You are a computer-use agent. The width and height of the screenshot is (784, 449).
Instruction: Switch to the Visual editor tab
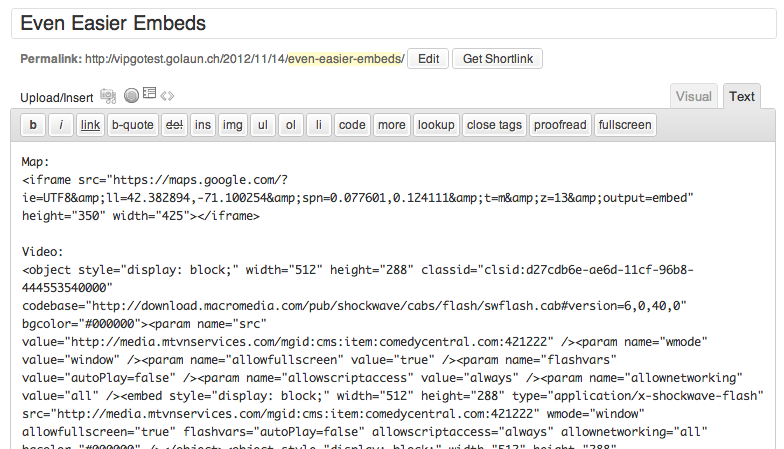[694, 96]
